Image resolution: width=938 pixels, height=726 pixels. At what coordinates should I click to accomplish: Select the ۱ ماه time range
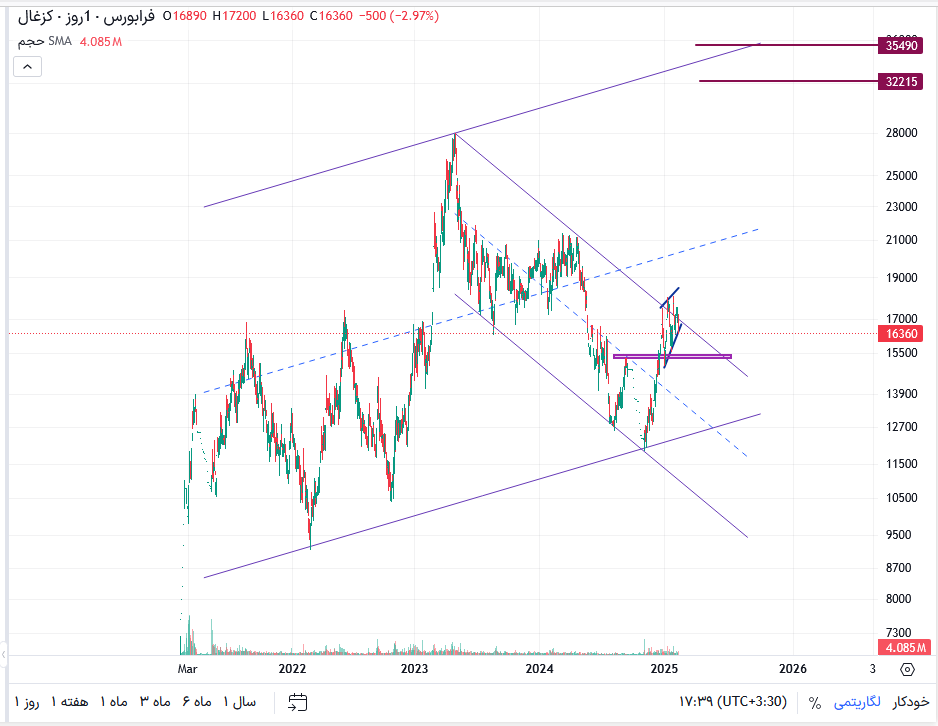pyautogui.click(x=114, y=701)
